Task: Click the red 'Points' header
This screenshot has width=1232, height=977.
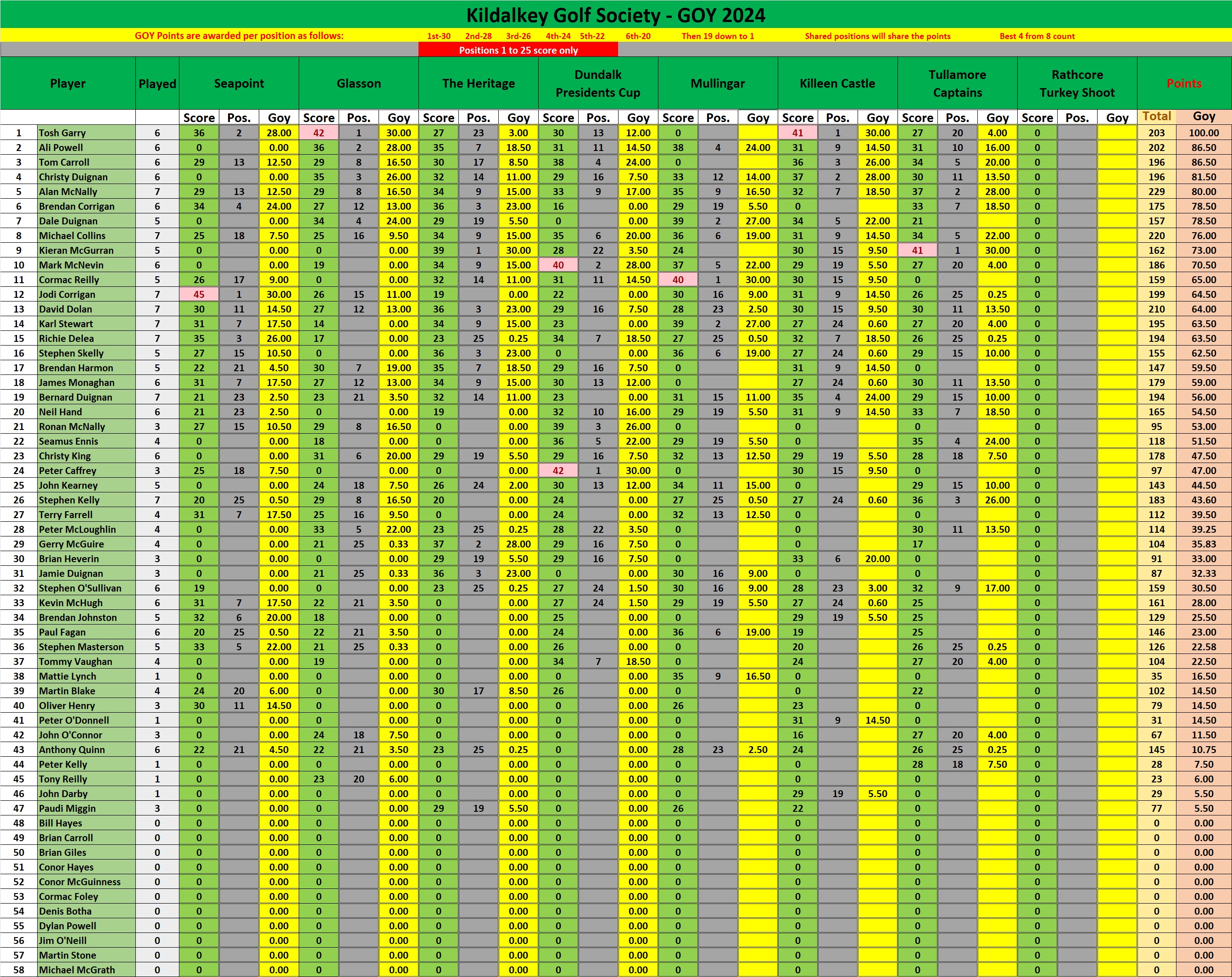Action: (1184, 84)
